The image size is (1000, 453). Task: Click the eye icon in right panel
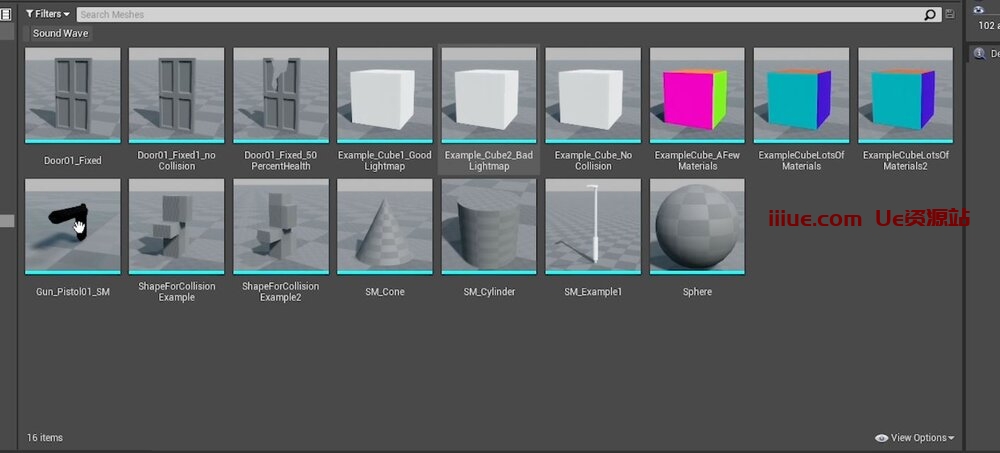pyautogui.click(x=980, y=10)
